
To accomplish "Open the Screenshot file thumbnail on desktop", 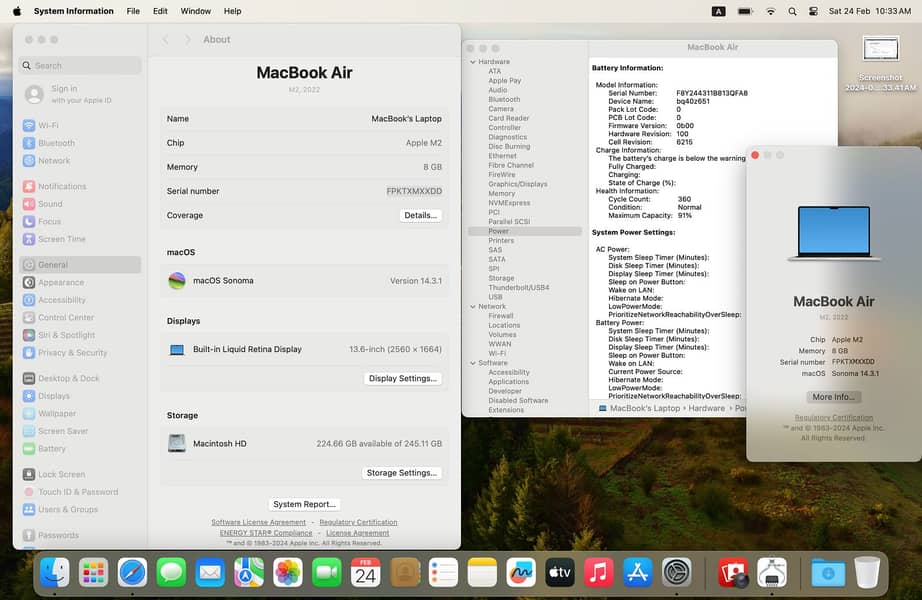I will click(880, 50).
